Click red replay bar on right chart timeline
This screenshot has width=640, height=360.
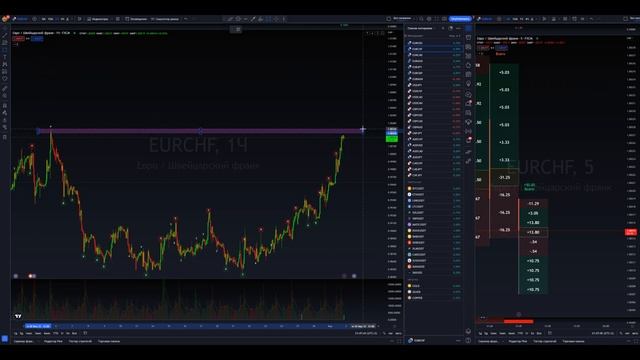pos(518,322)
